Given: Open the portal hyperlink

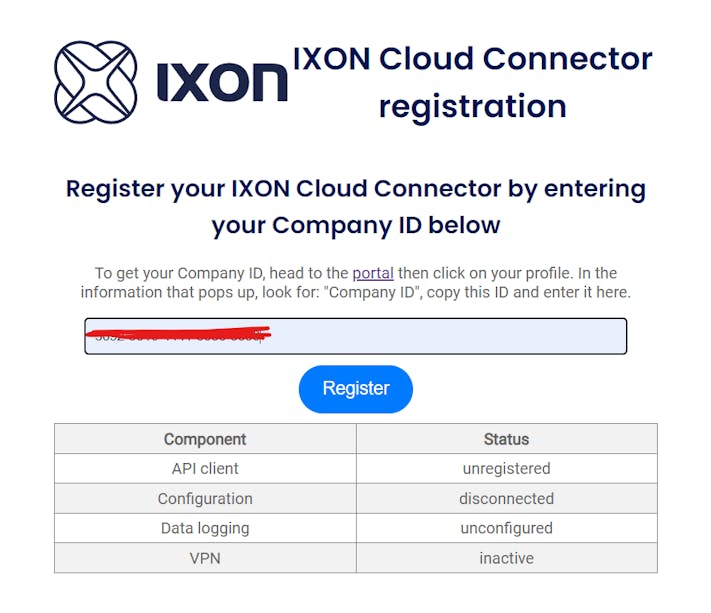Looking at the screenshot, I should [x=373, y=273].
